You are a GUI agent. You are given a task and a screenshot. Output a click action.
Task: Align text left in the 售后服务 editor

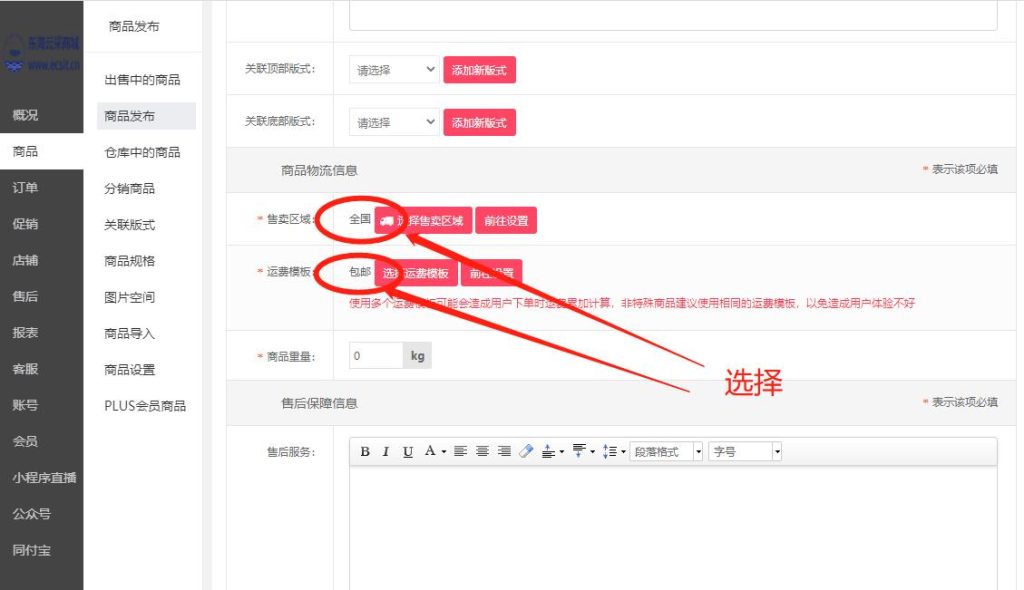pyautogui.click(x=461, y=450)
